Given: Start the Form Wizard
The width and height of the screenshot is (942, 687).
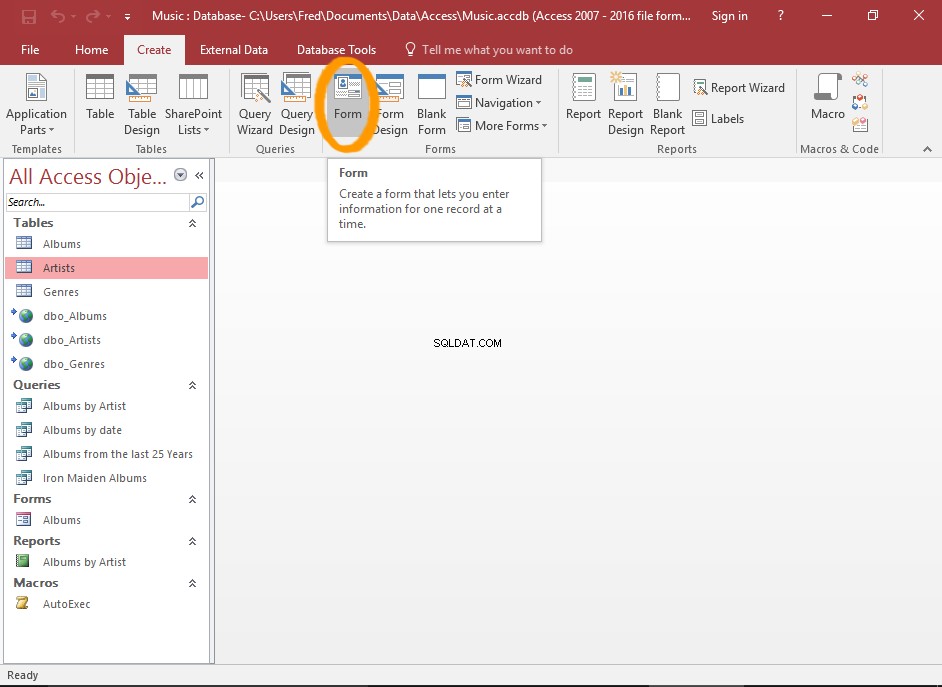Looking at the screenshot, I should 499,79.
